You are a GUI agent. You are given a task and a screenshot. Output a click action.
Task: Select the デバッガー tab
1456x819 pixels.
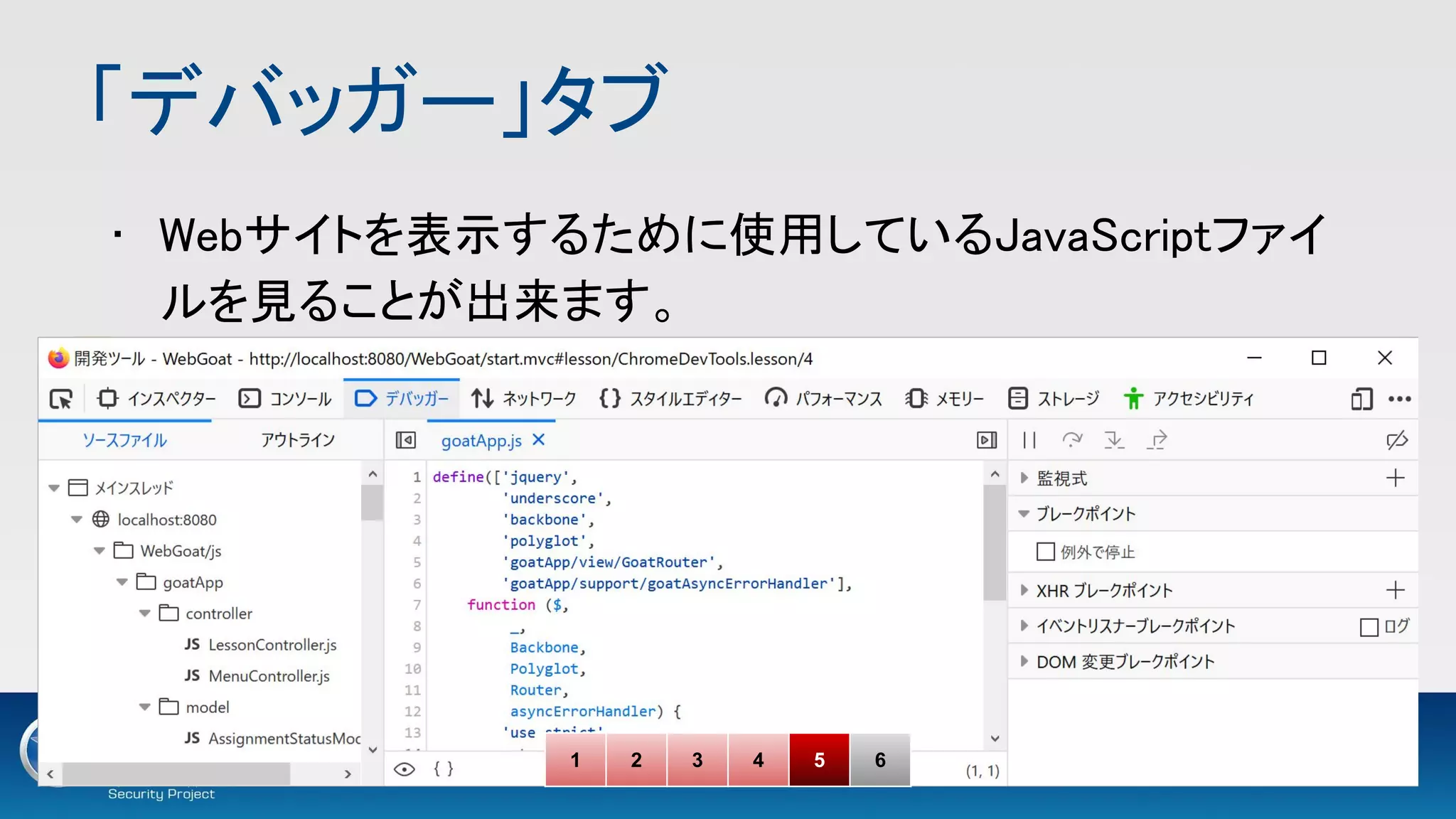point(401,399)
